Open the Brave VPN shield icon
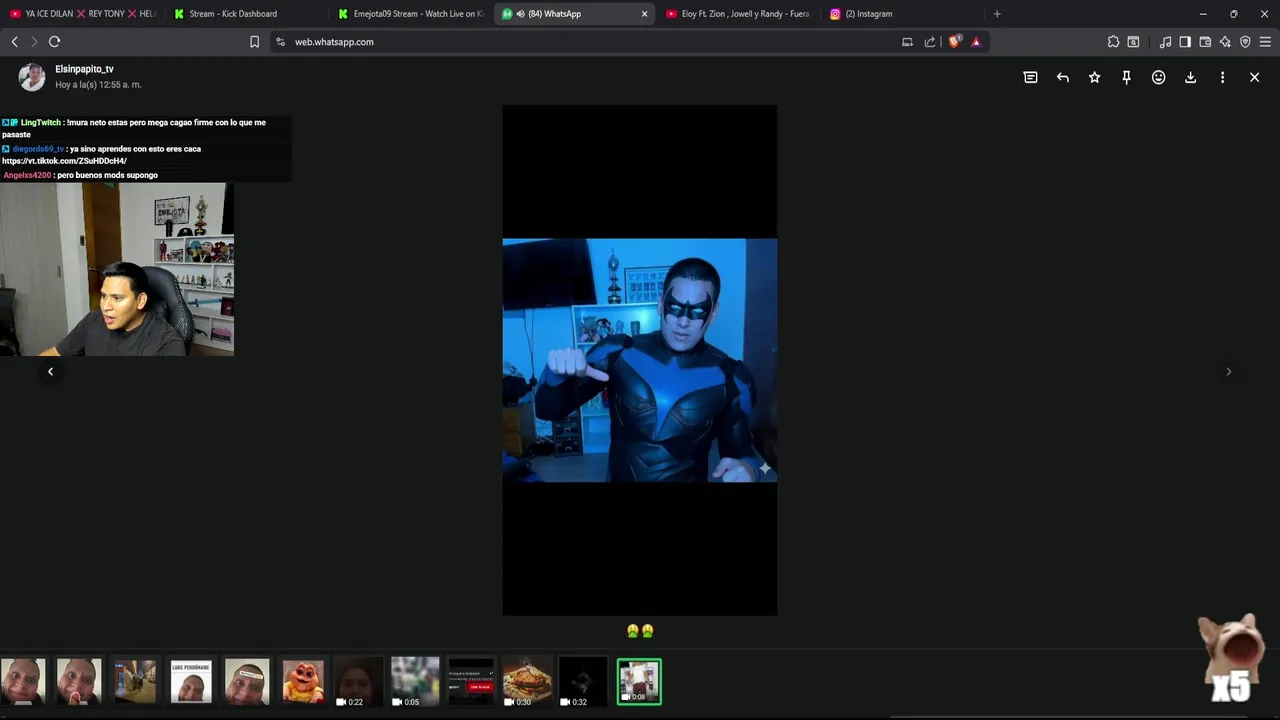 [1245, 42]
